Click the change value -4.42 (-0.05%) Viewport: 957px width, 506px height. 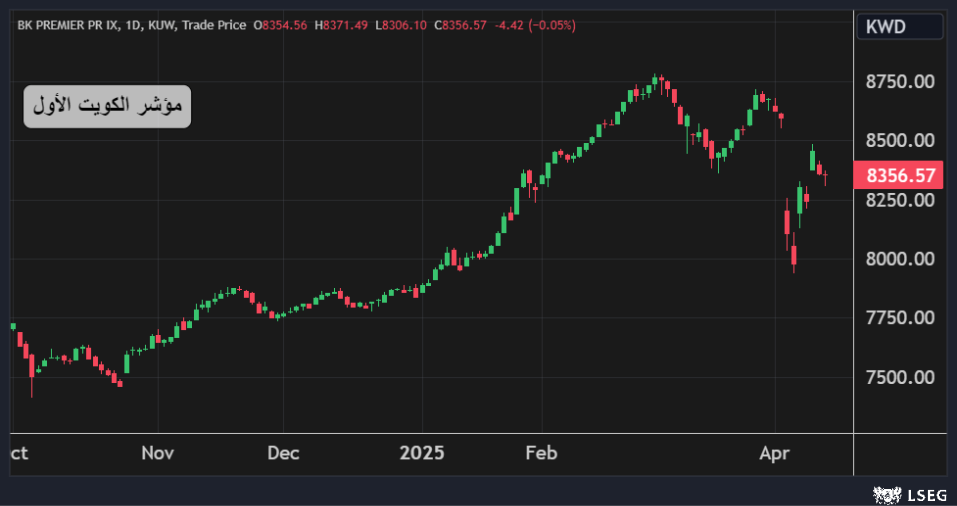click(535, 26)
